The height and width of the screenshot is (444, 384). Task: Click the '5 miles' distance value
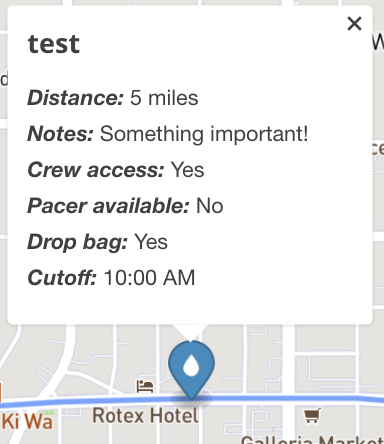click(164, 98)
